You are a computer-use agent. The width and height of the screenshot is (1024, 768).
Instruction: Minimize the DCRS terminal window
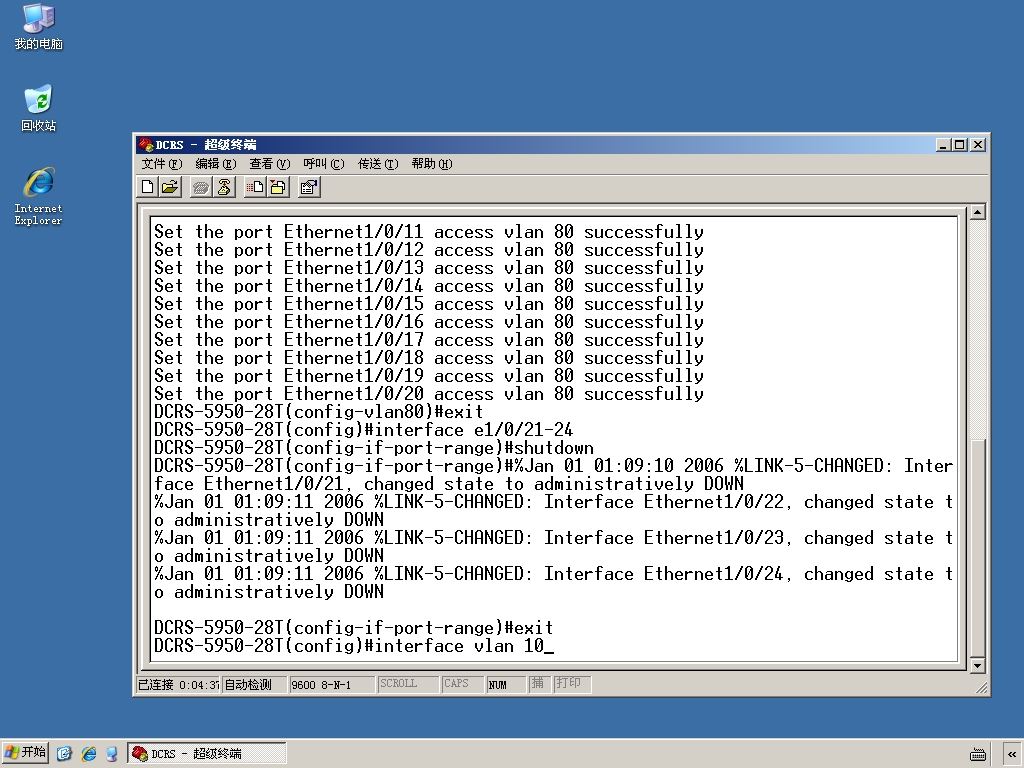click(943, 145)
